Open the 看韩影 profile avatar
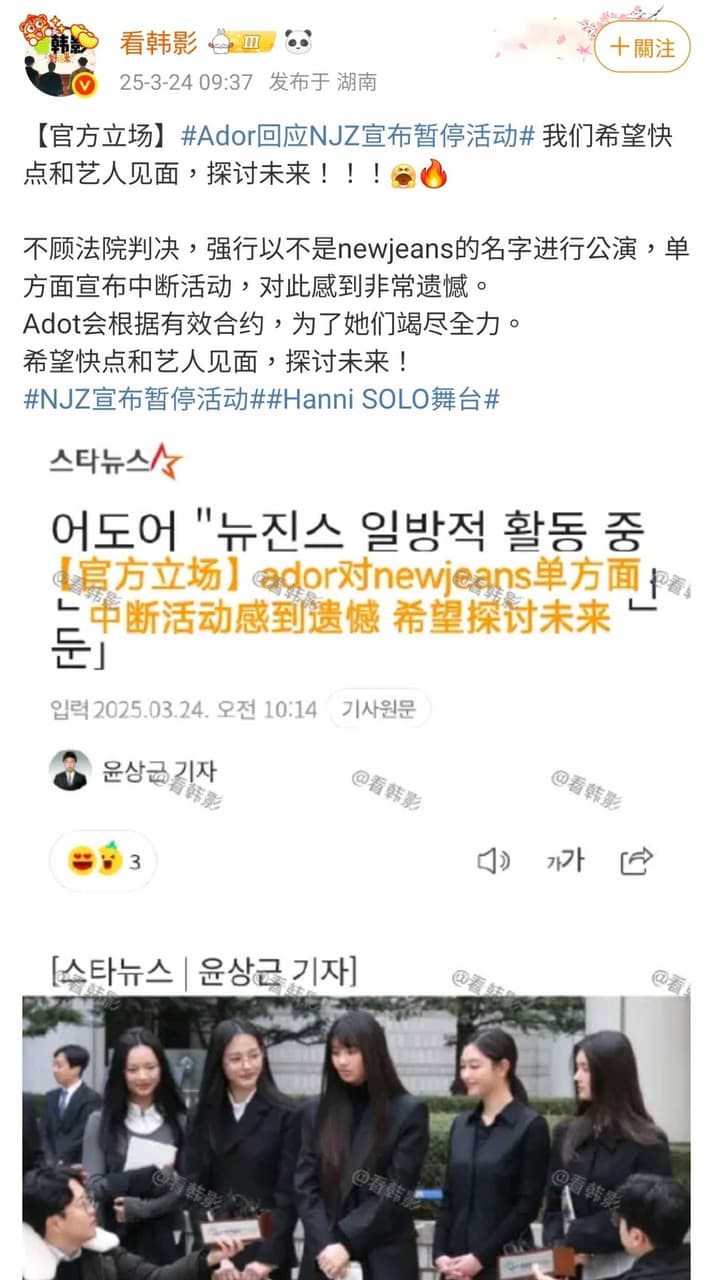 (x=59, y=57)
